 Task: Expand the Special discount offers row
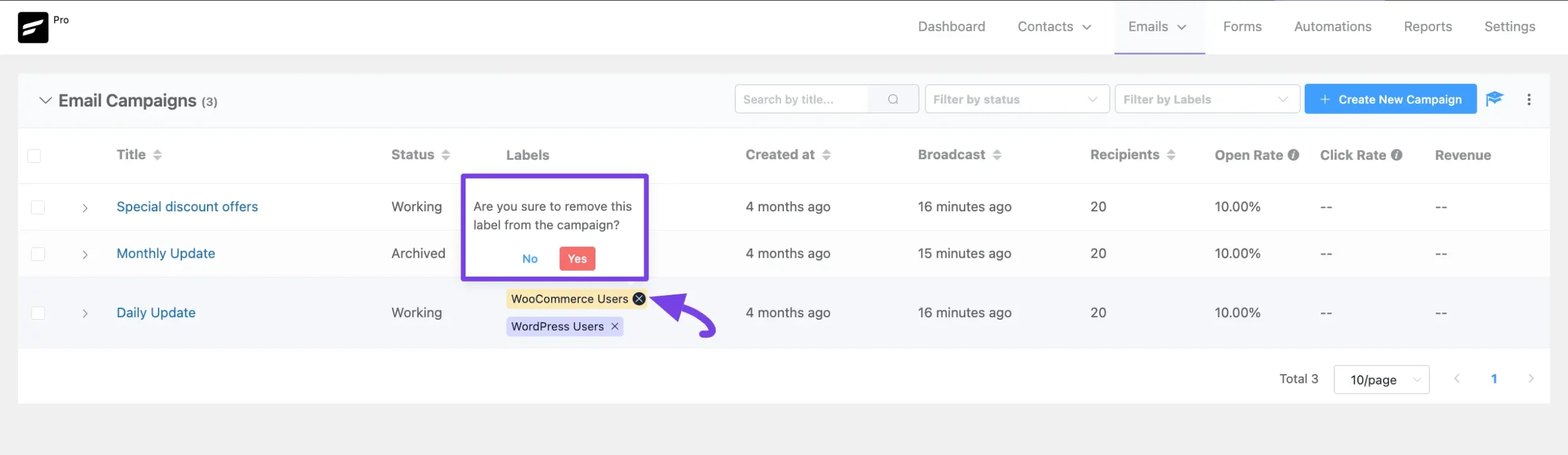point(85,208)
